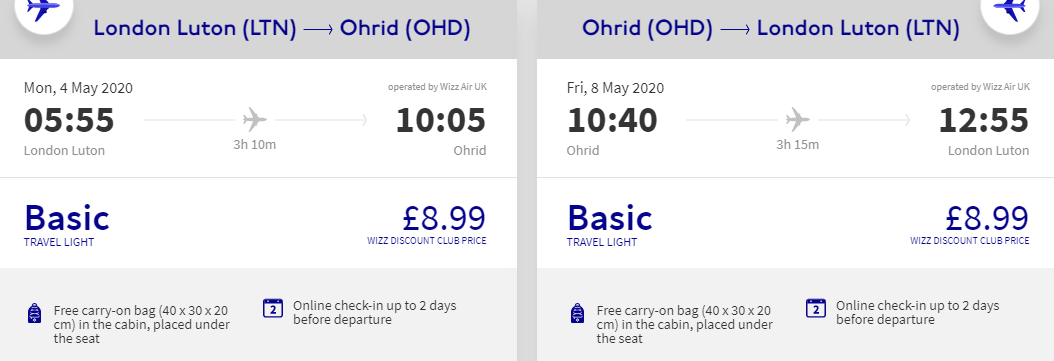Select the London Luton to Ohrid route header
1054x361 pixels.
click(282, 28)
